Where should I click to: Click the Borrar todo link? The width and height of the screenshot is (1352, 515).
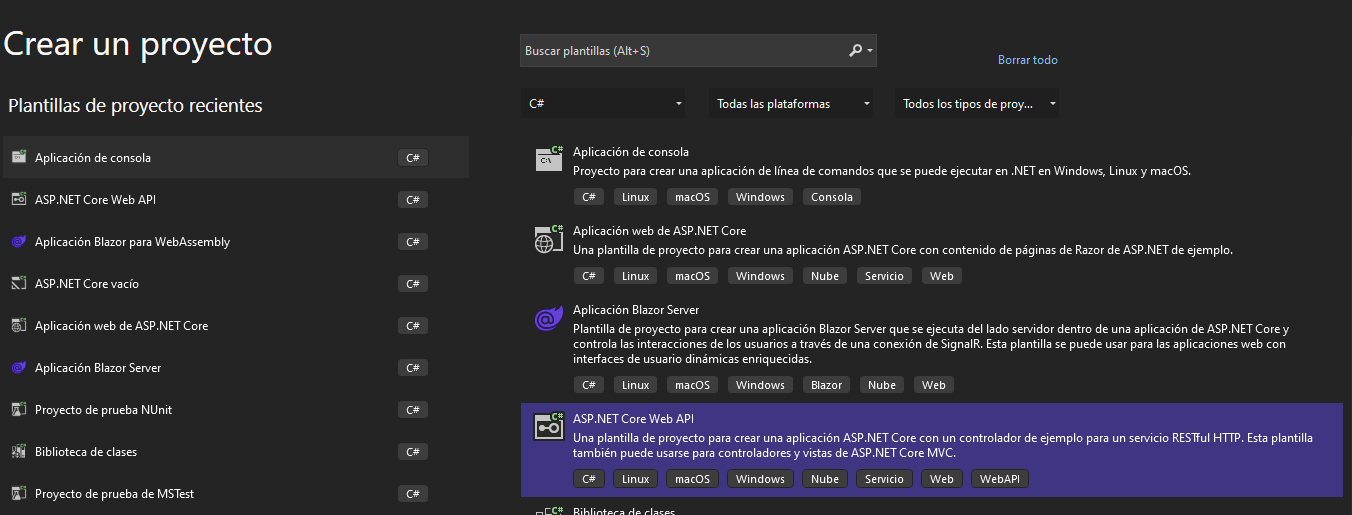[x=1027, y=60]
